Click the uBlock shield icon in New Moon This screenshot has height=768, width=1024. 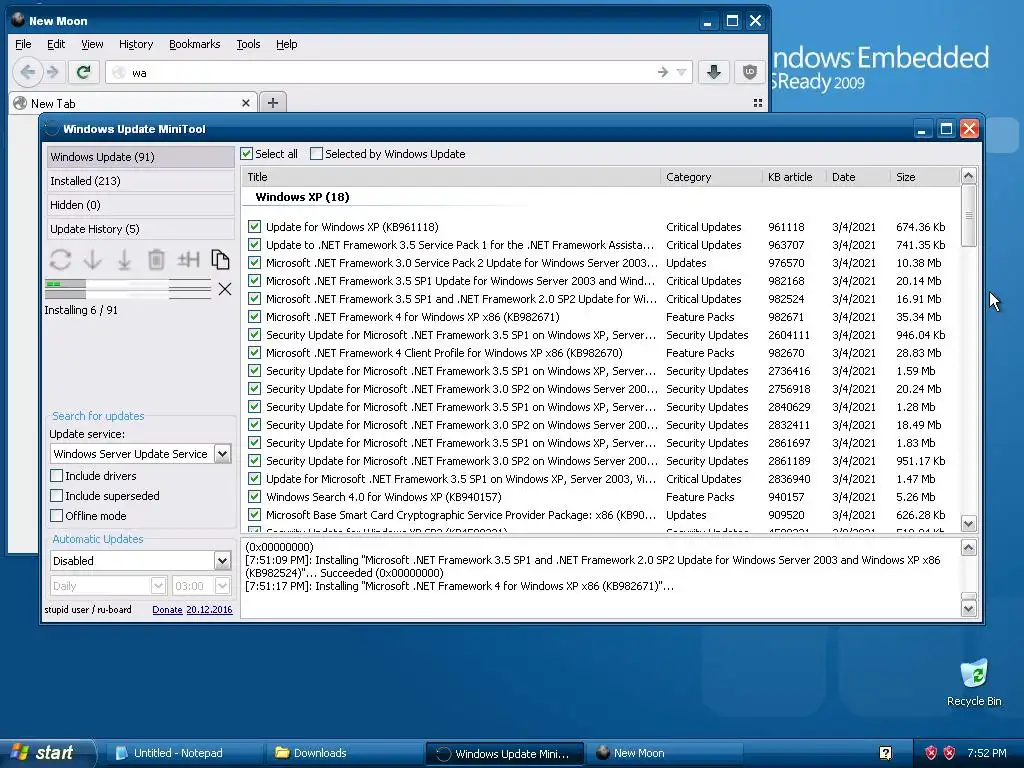tap(750, 72)
